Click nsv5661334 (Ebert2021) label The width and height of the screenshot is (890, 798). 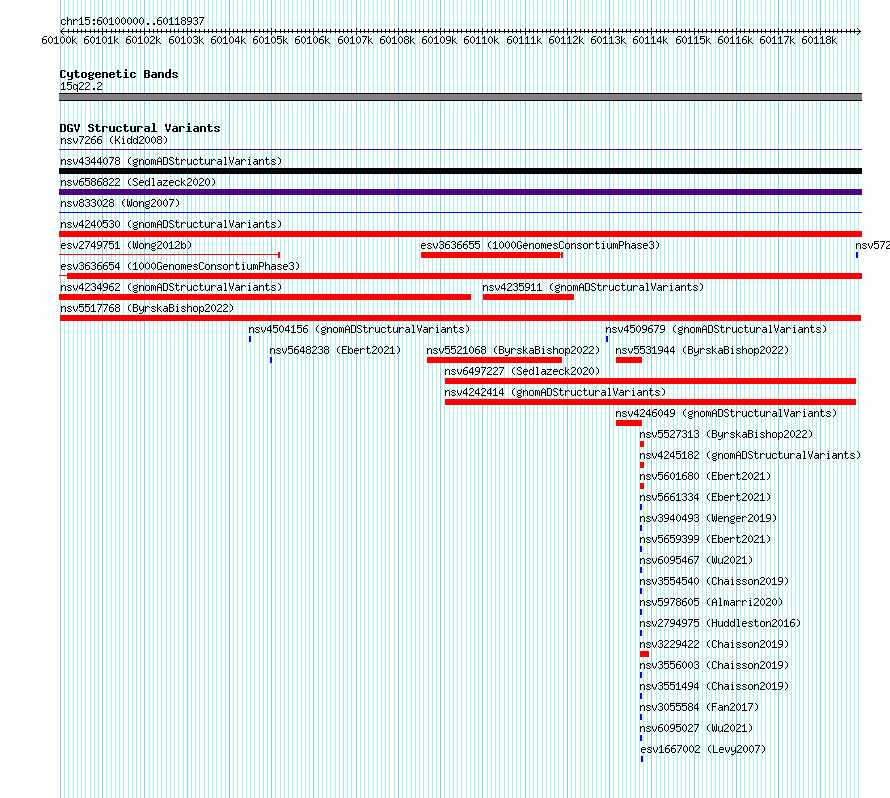tap(706, 497)
